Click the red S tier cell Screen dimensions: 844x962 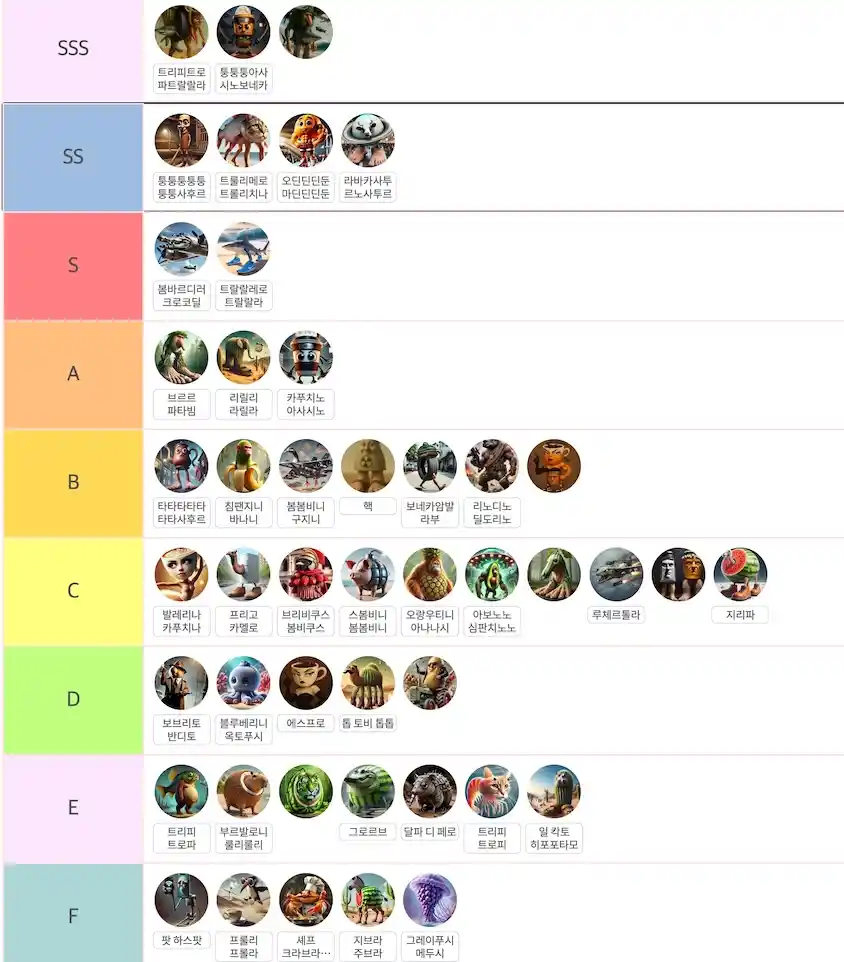pos(73,266)
